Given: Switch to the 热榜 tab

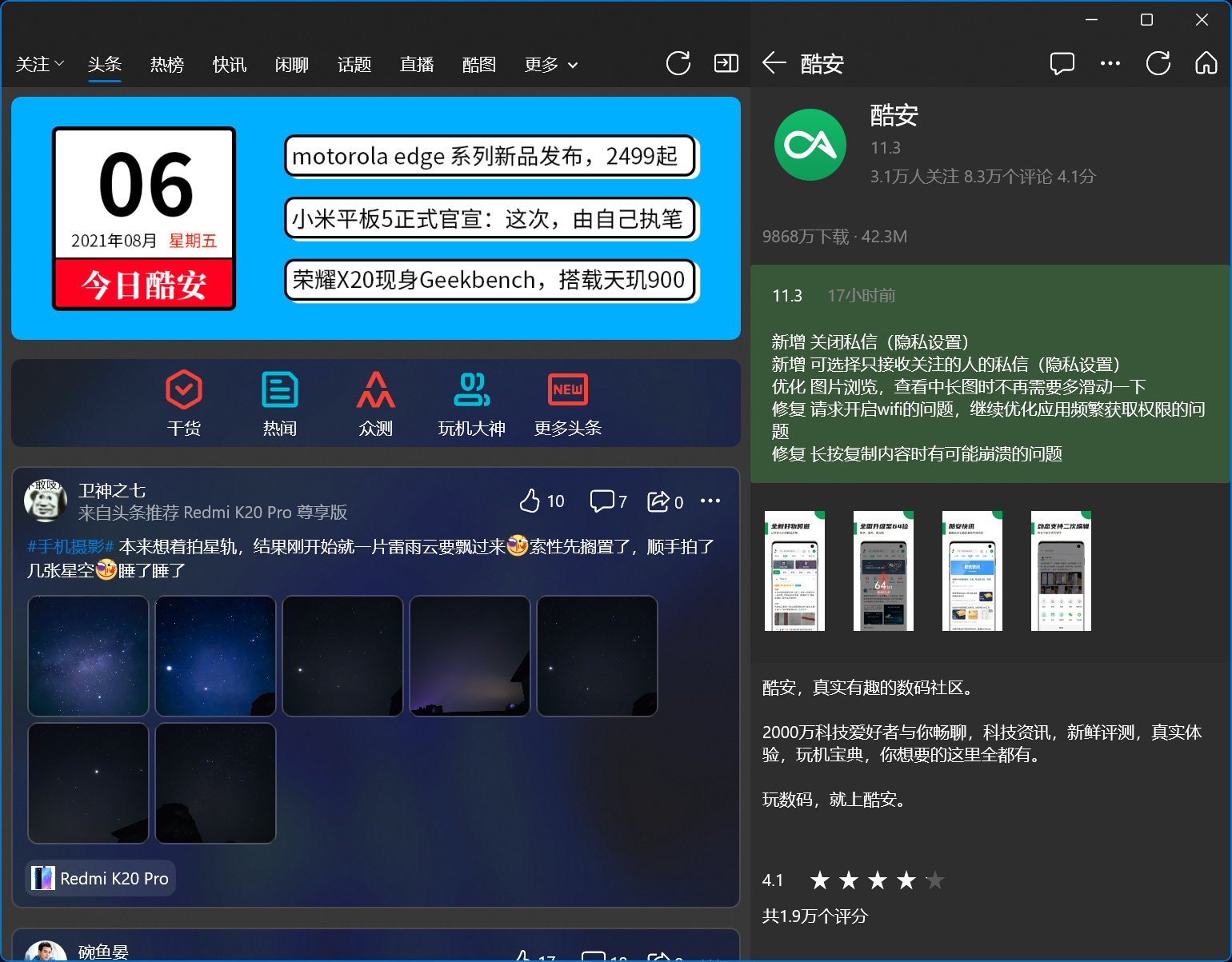Looking at the screenshot, I should [167, 64].
